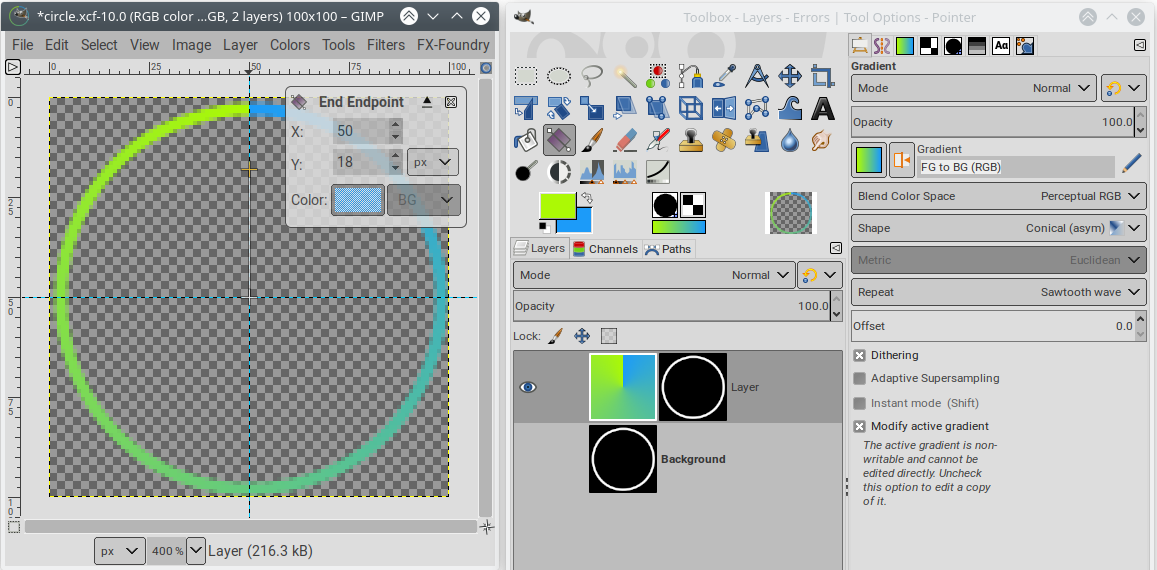
Task: Enable Adaptive Supersampling
Action: pyautogui.click(x=859, y=378)
